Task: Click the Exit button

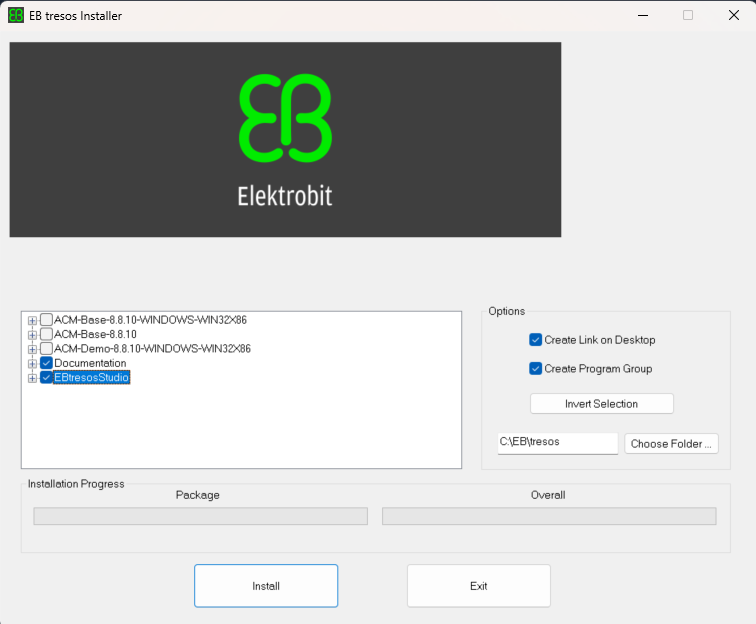Action: click(x=479, y=586)
